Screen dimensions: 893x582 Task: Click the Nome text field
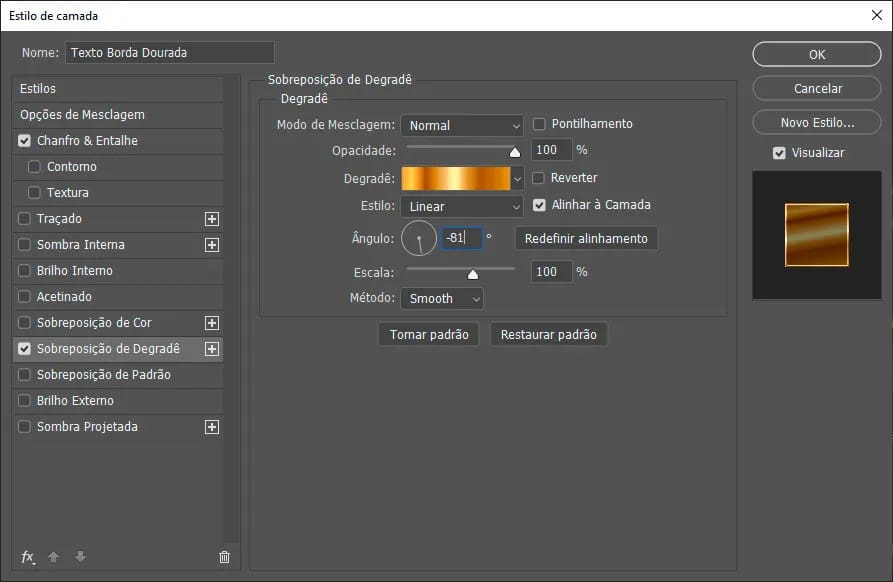pyautogui.click(x=169, y=52)
